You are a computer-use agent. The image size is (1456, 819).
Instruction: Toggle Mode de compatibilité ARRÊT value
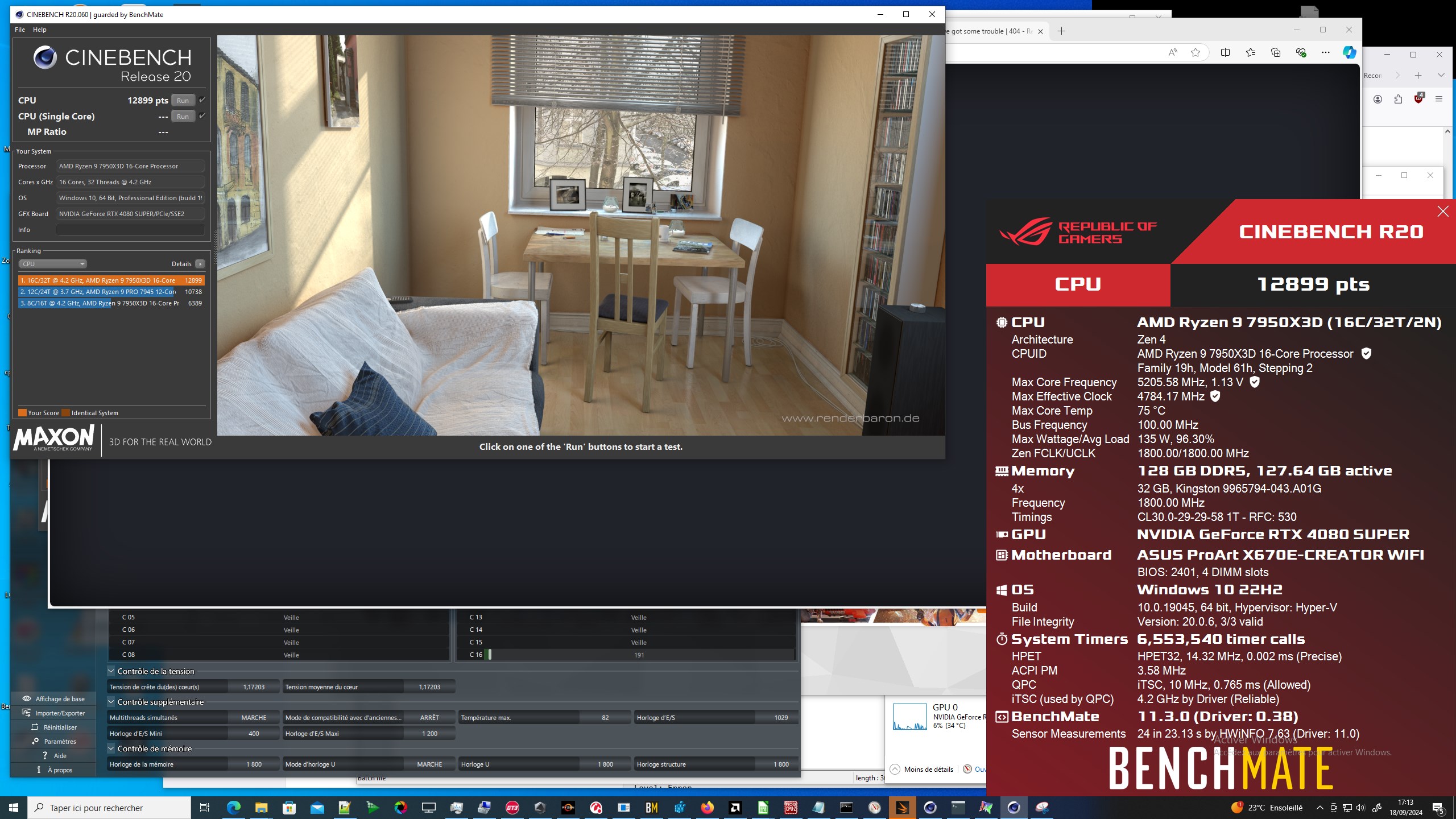click(x=429, y=718)
